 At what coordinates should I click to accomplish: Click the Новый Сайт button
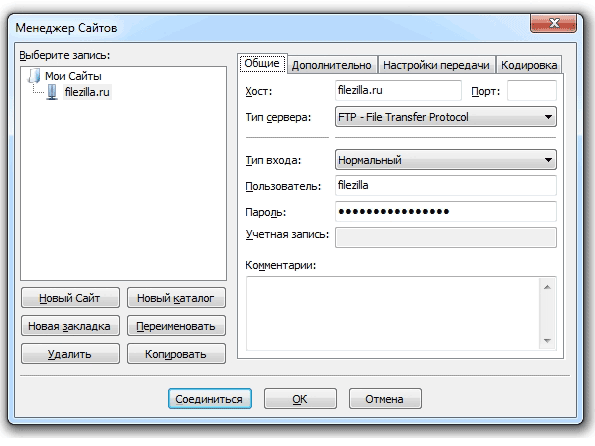pyautogui.click(x=70, y=298)
